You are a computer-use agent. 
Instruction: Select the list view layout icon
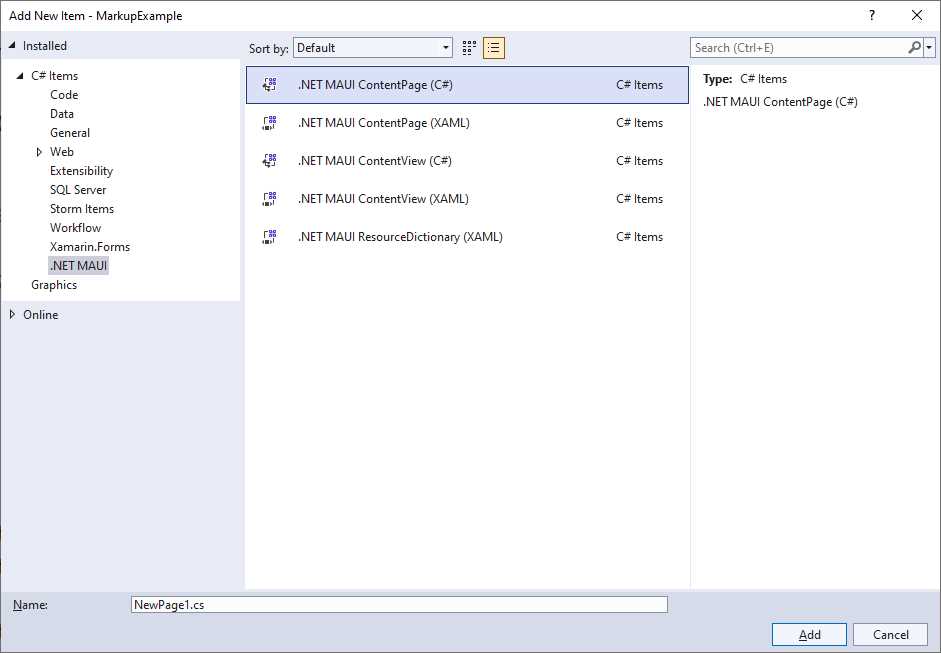493,47
